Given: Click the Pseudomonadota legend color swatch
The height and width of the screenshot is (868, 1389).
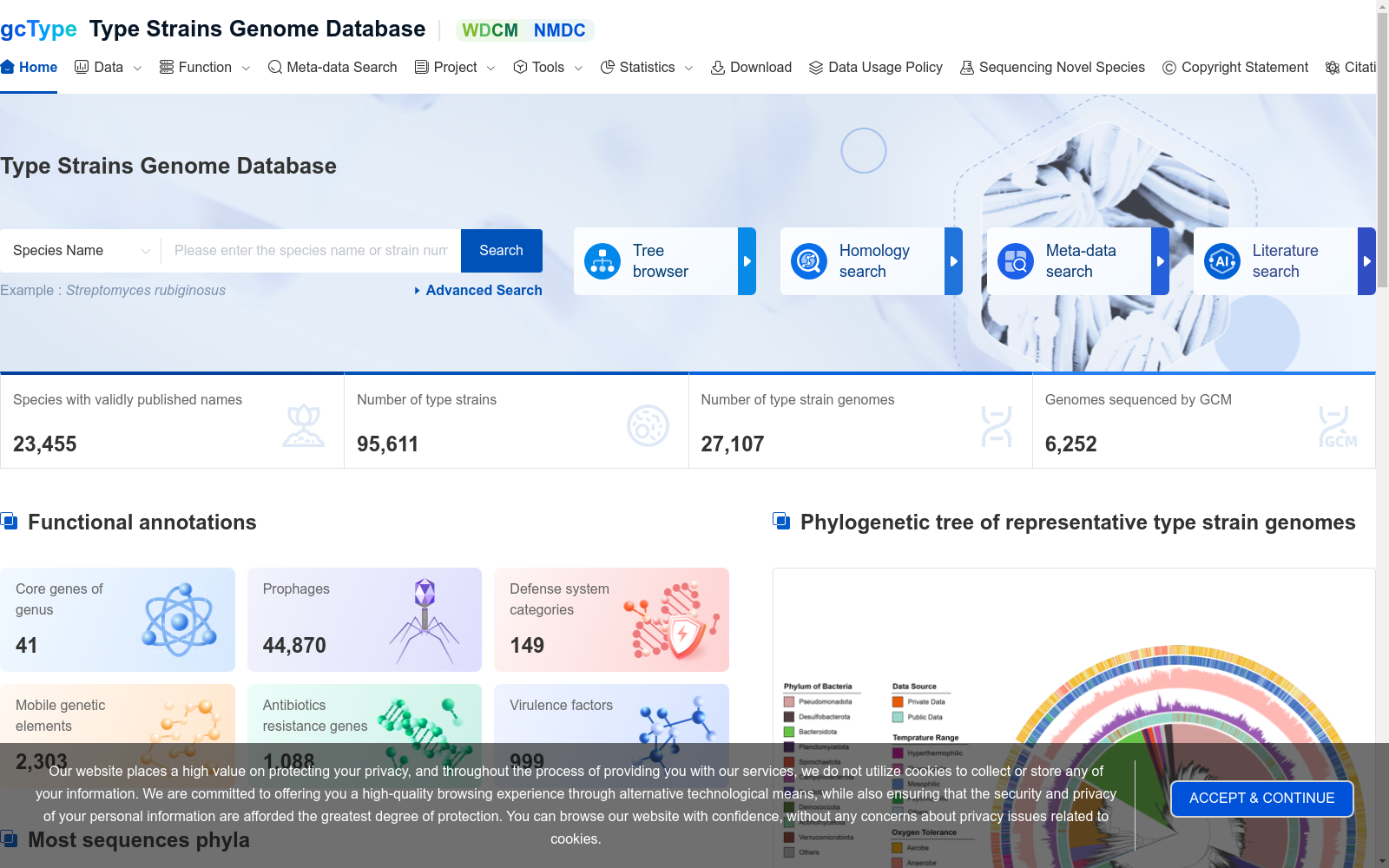Looking at the screenshot, I should point(789,701).
